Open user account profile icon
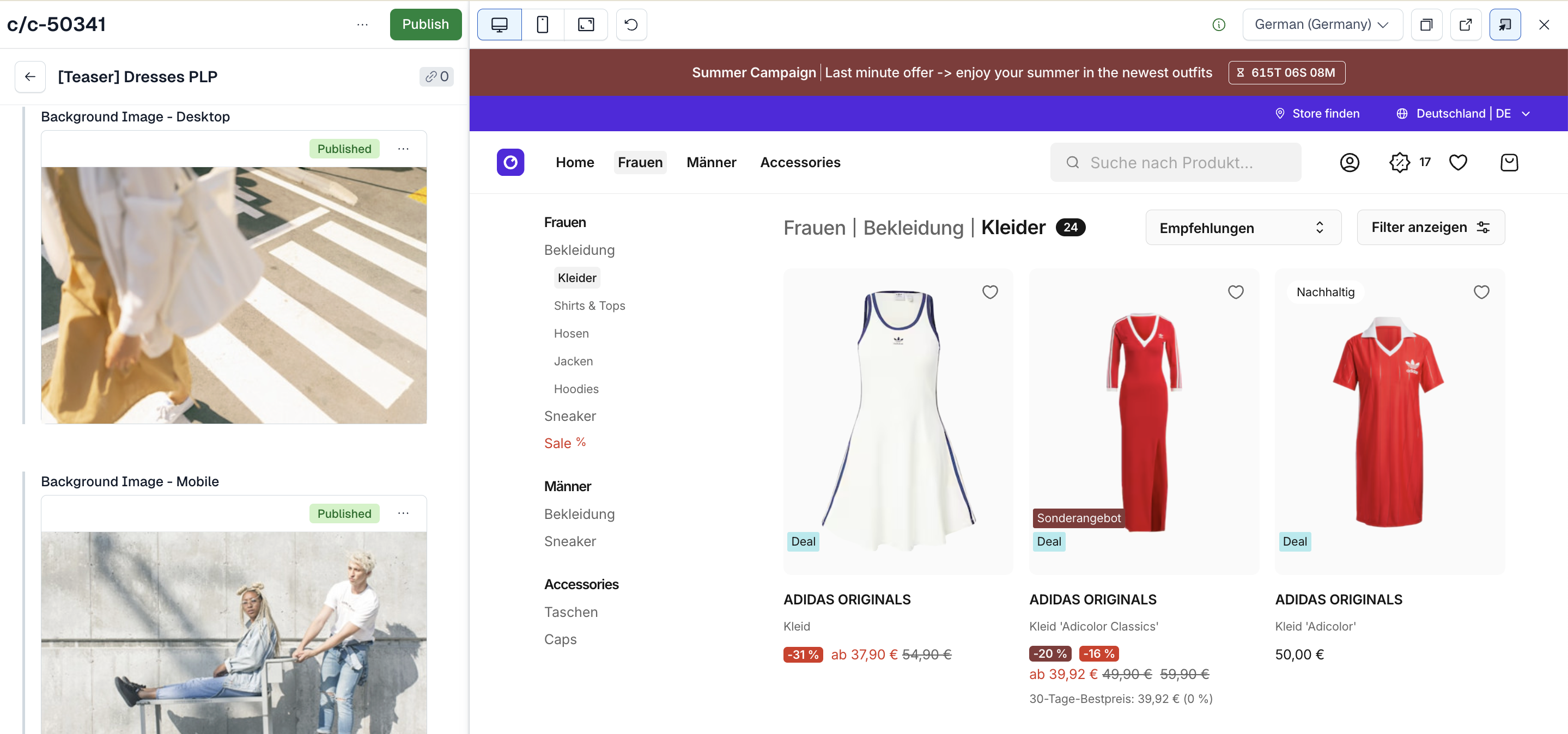This screenshot has height=734, width=1568. click(x=1350, y=162)
